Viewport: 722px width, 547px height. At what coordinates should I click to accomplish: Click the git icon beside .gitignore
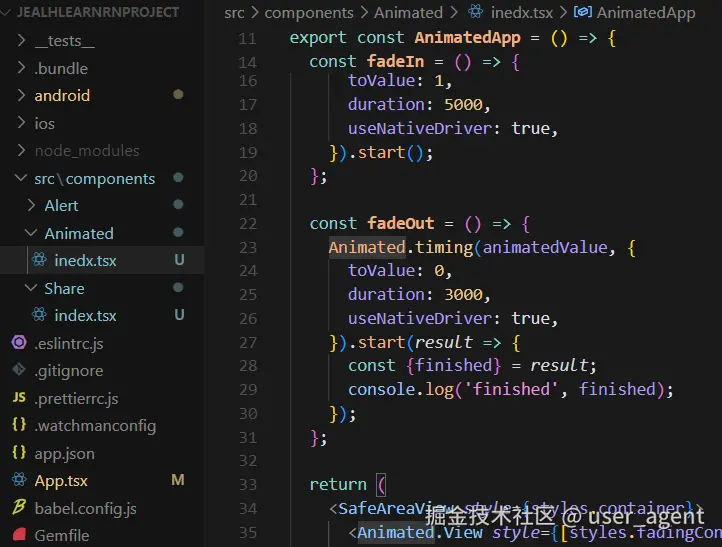point(19,370)
